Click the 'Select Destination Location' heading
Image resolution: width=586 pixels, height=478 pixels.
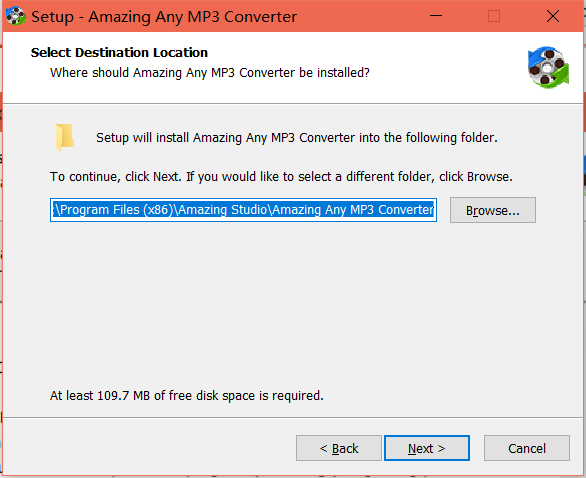[x=119, y=53]
